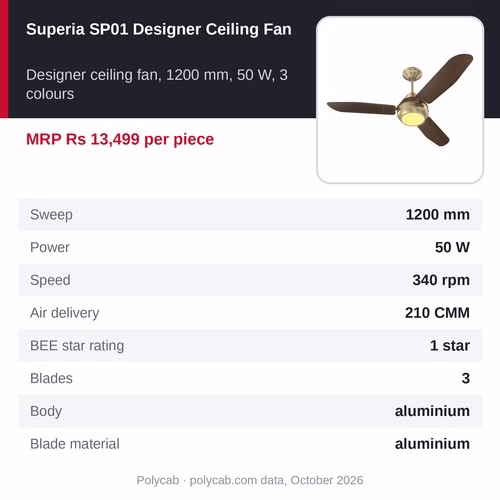Click the product description text about 3 colours
The width and height of the screenshot is (500, 500).
coord(157,84)
